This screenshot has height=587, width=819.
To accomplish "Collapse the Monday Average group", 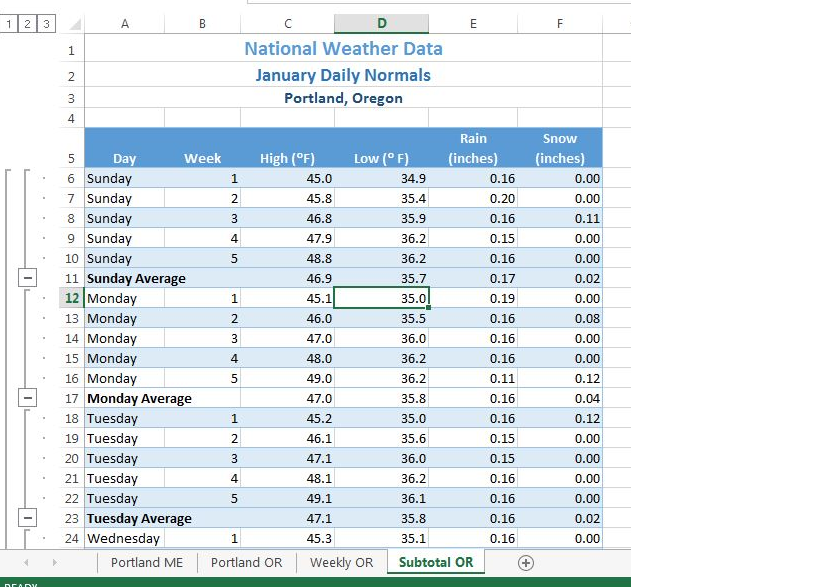I will point(28,398).
